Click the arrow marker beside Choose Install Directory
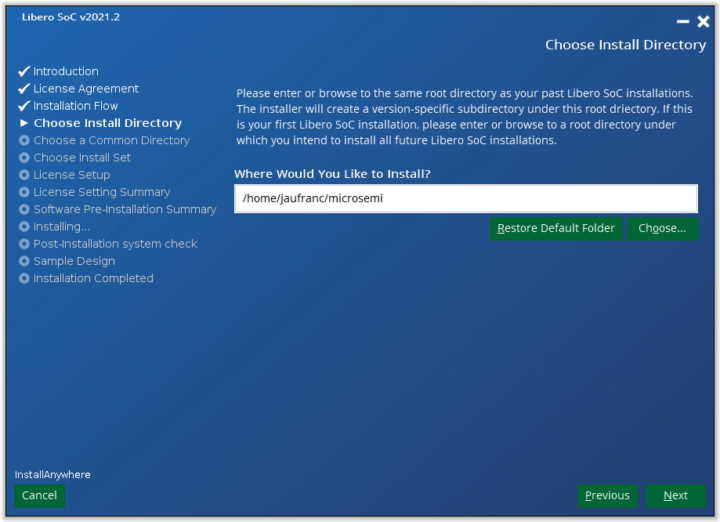Viewport: 720px width, 522px height. 24,123
